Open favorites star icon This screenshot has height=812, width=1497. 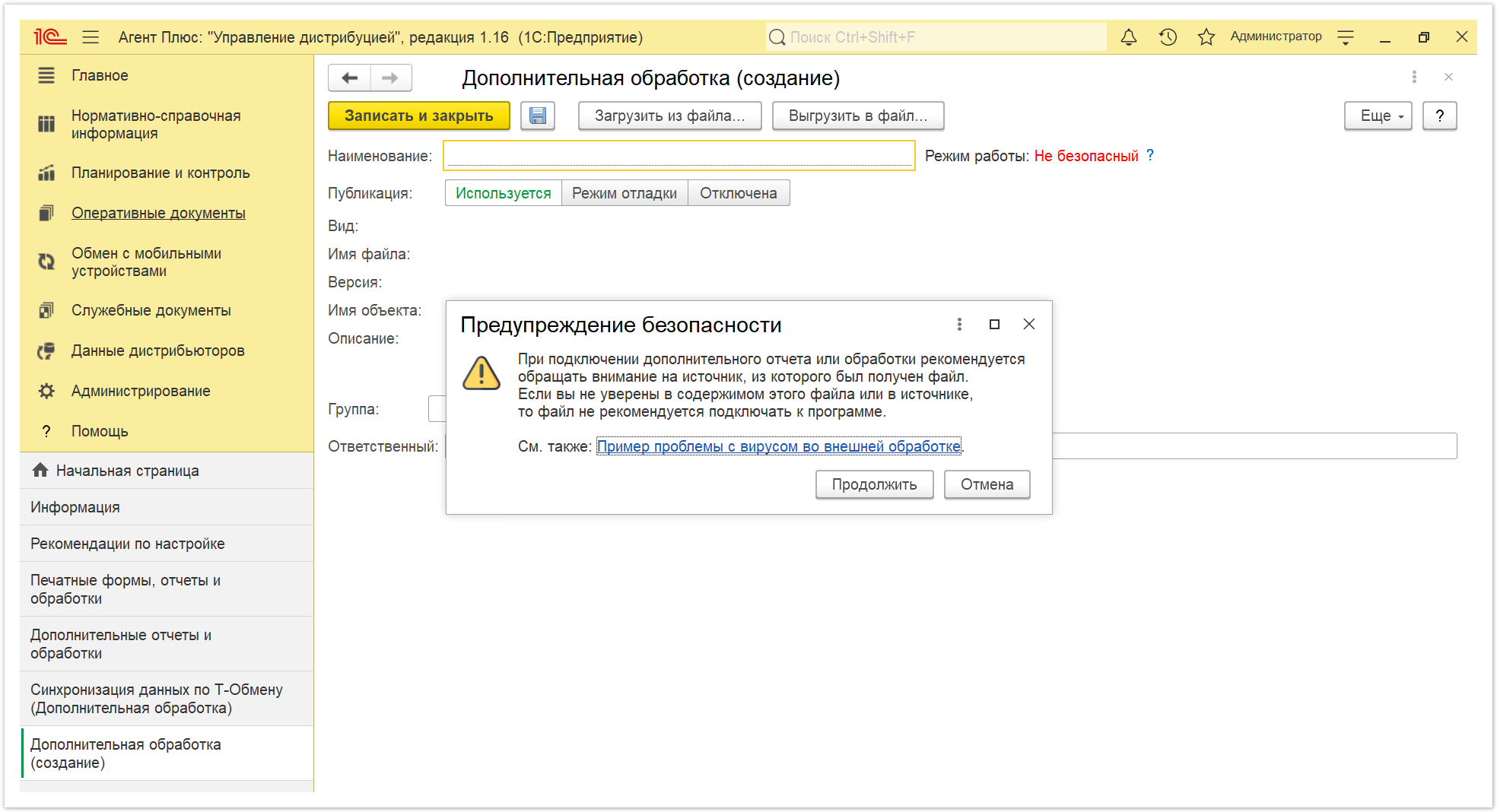1206,36
